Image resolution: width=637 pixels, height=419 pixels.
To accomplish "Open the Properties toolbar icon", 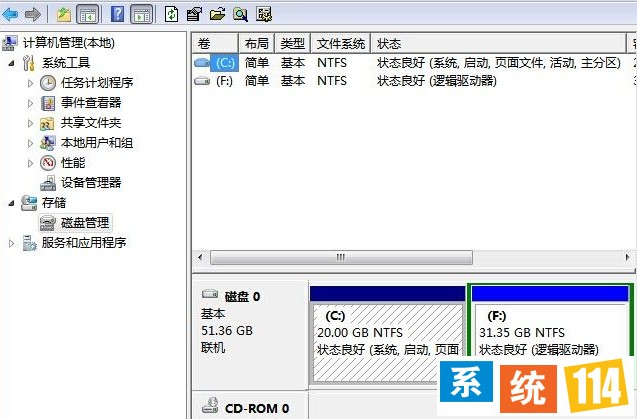I will tap(194, 14).
